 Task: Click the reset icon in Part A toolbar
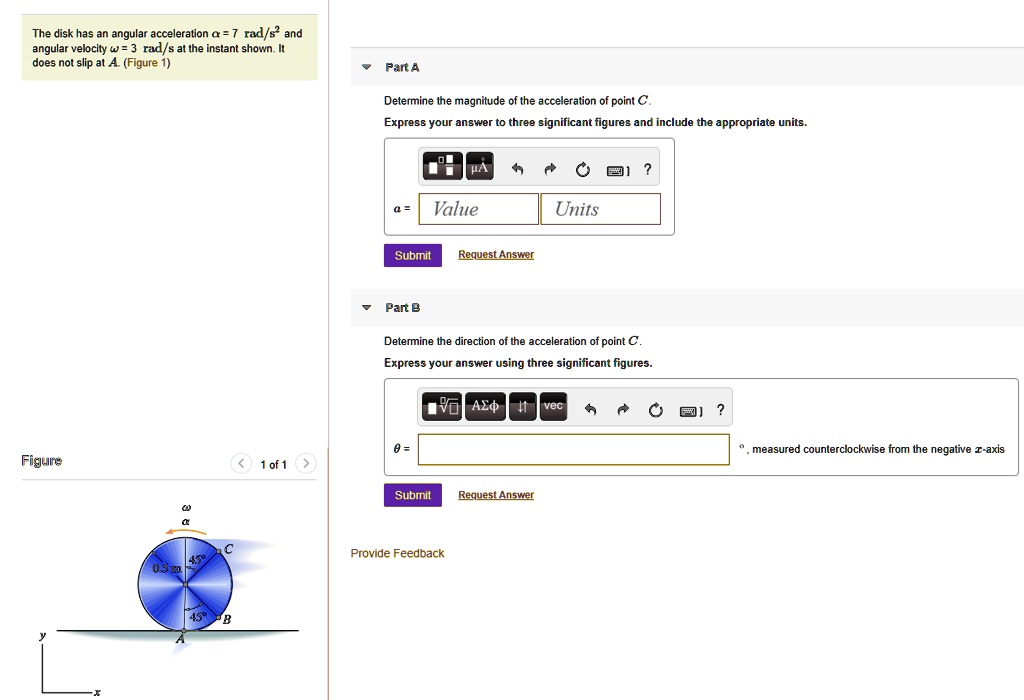pyautogui.click(x=582, y=167)
